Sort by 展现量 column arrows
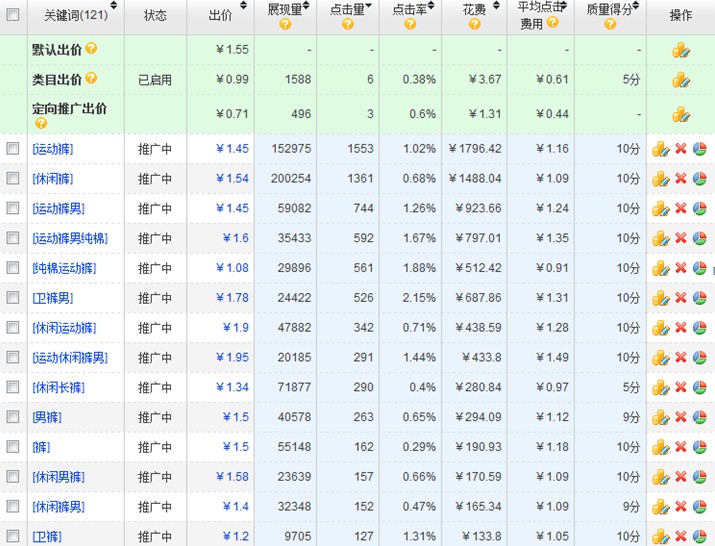Image resolution: width=715 pixels, height=546 pixels. (x=306, y=6)
